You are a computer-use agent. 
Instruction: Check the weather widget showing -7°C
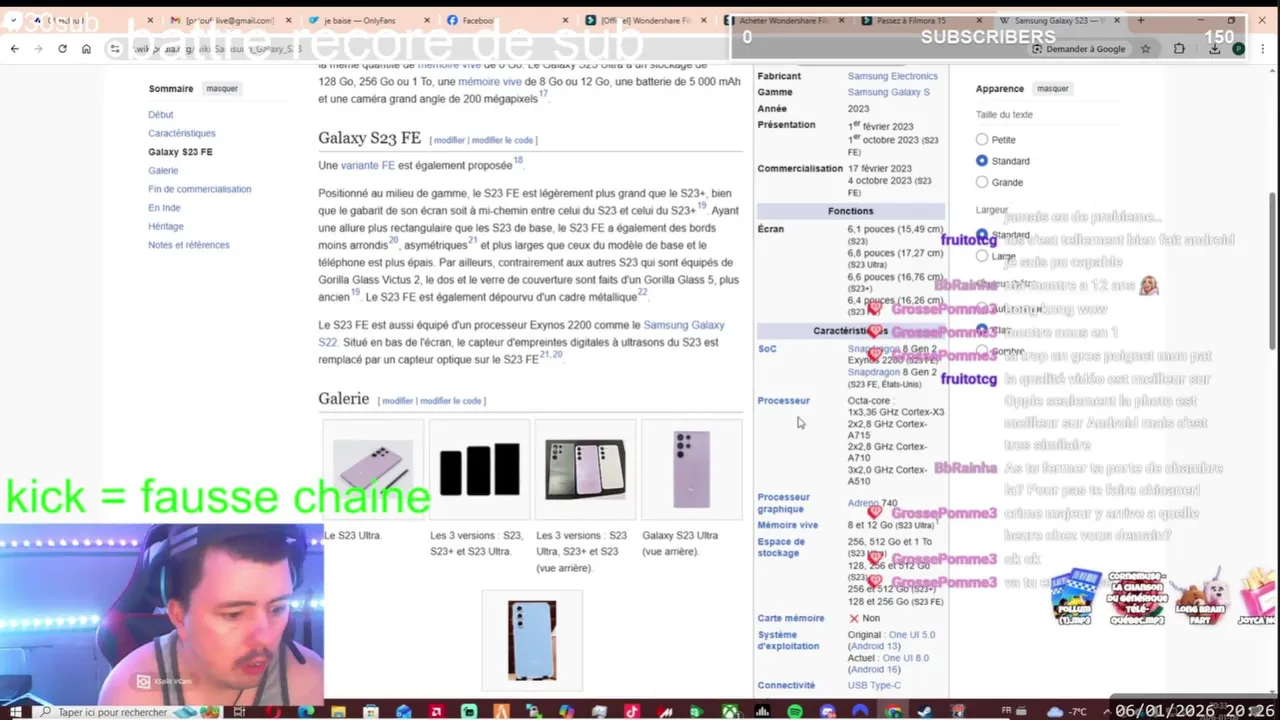(1066, 711)
